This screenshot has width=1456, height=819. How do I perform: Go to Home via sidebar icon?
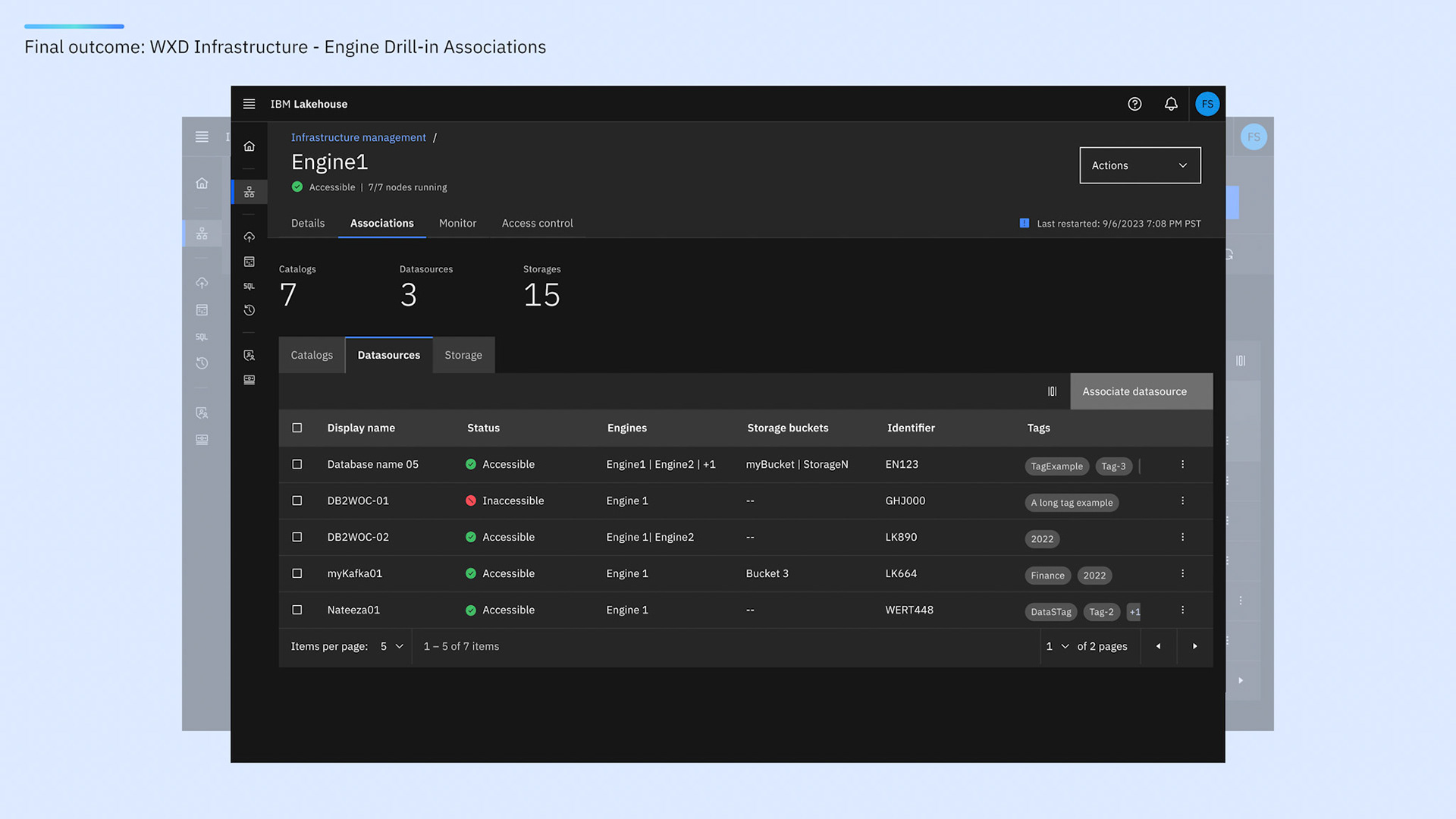point(249,146)
